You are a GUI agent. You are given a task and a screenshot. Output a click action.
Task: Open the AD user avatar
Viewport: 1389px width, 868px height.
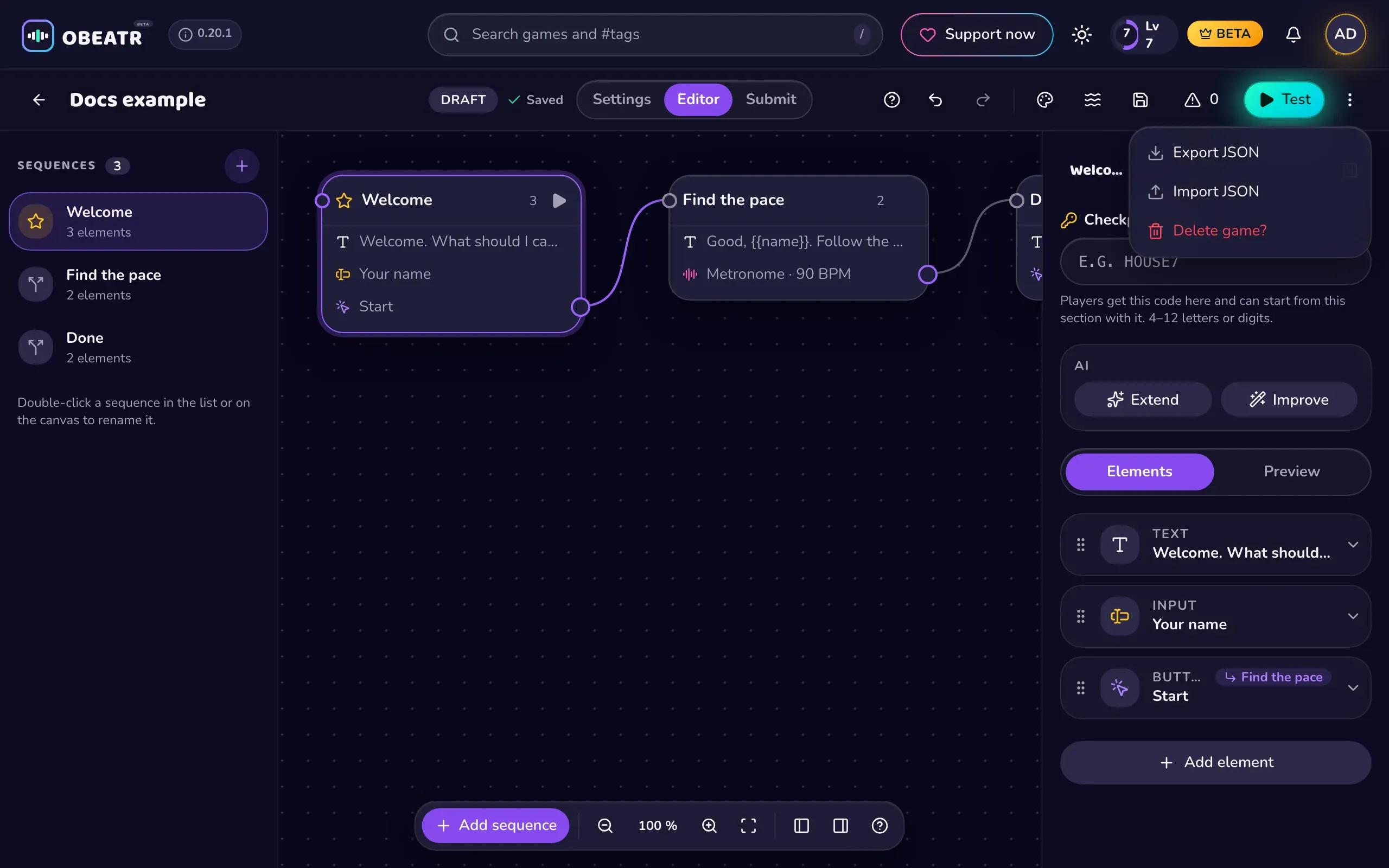pos(1345,34)
